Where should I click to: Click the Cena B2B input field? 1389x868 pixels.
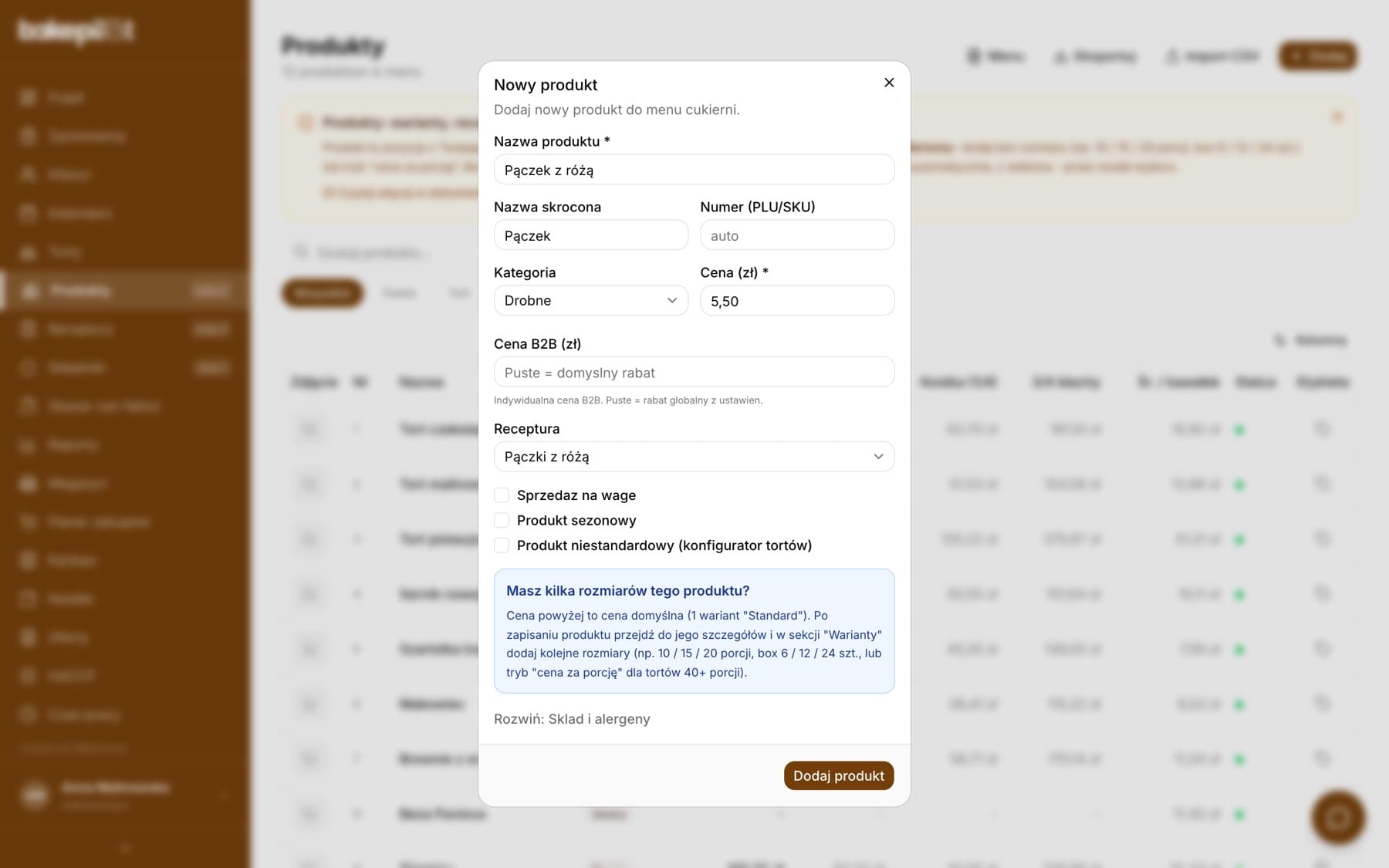click(694, 372)
